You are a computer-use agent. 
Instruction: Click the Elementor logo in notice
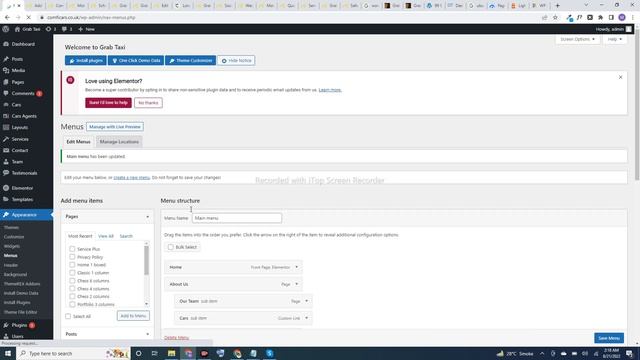tap(70, 80)
